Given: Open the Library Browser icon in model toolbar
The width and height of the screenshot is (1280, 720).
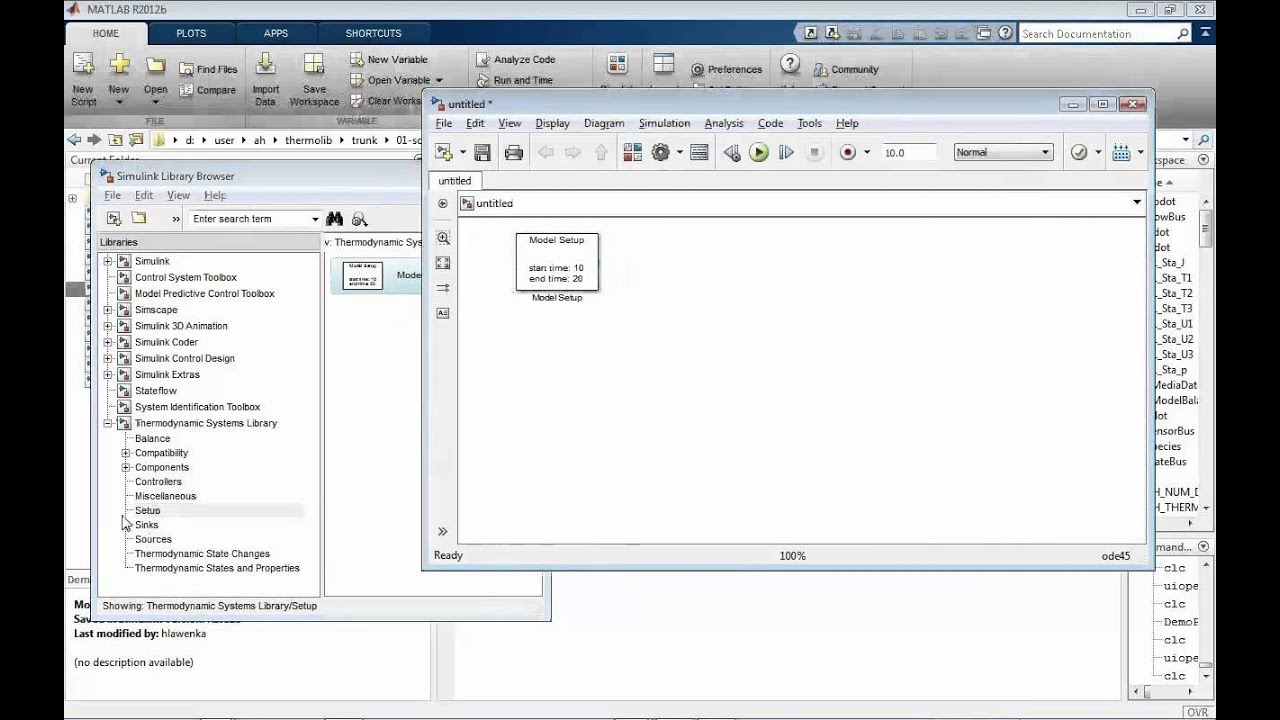Looking at the screenshot, I should pos(632,153).
